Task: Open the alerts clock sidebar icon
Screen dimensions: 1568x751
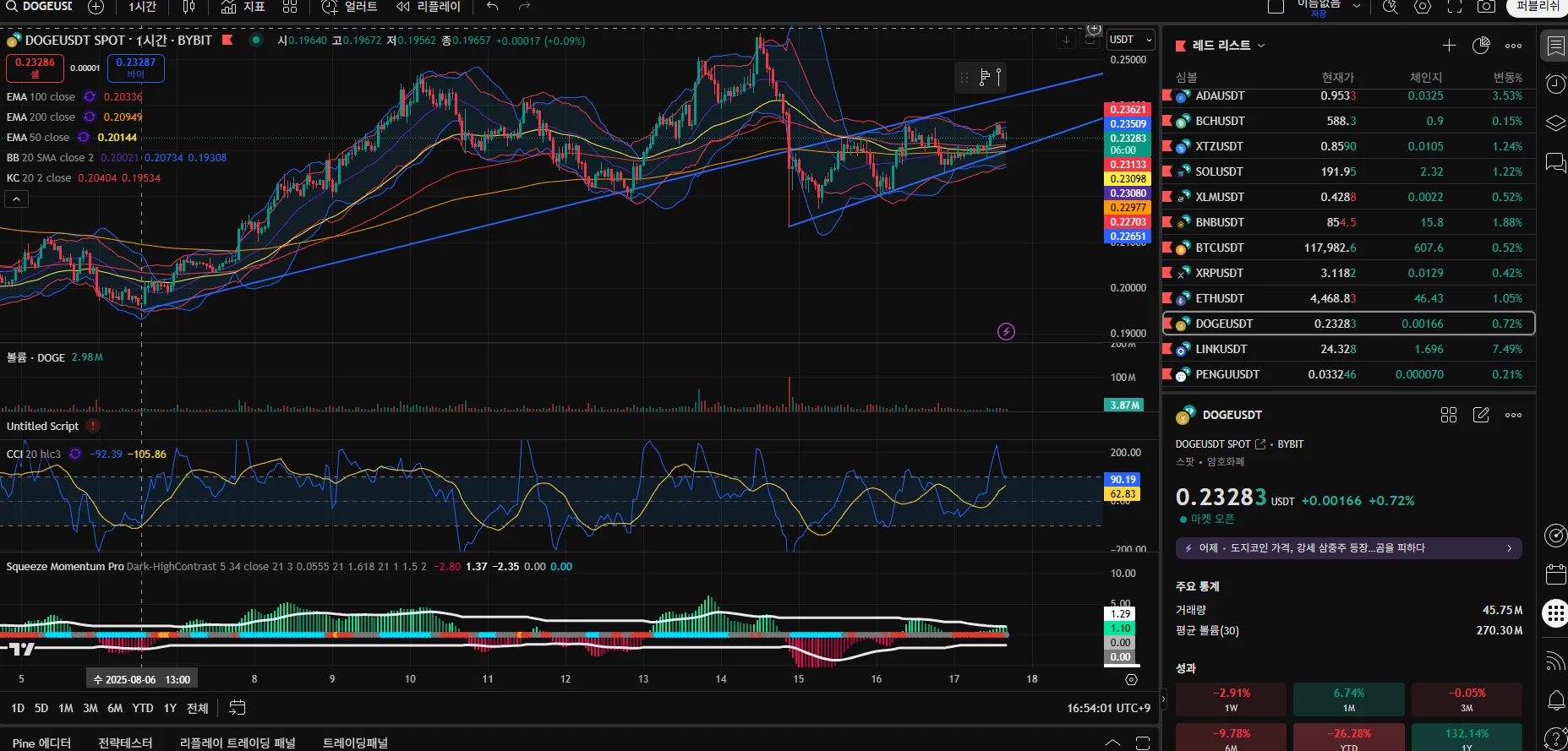Action: pyautogui.click(x=1555, y=84)
